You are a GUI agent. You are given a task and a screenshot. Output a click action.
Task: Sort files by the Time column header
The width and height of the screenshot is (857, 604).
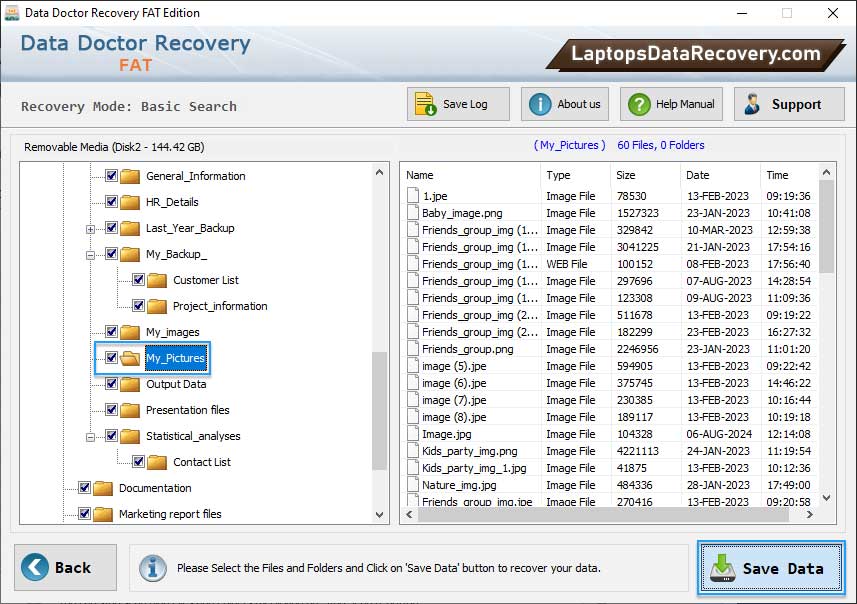pos(789,175)
